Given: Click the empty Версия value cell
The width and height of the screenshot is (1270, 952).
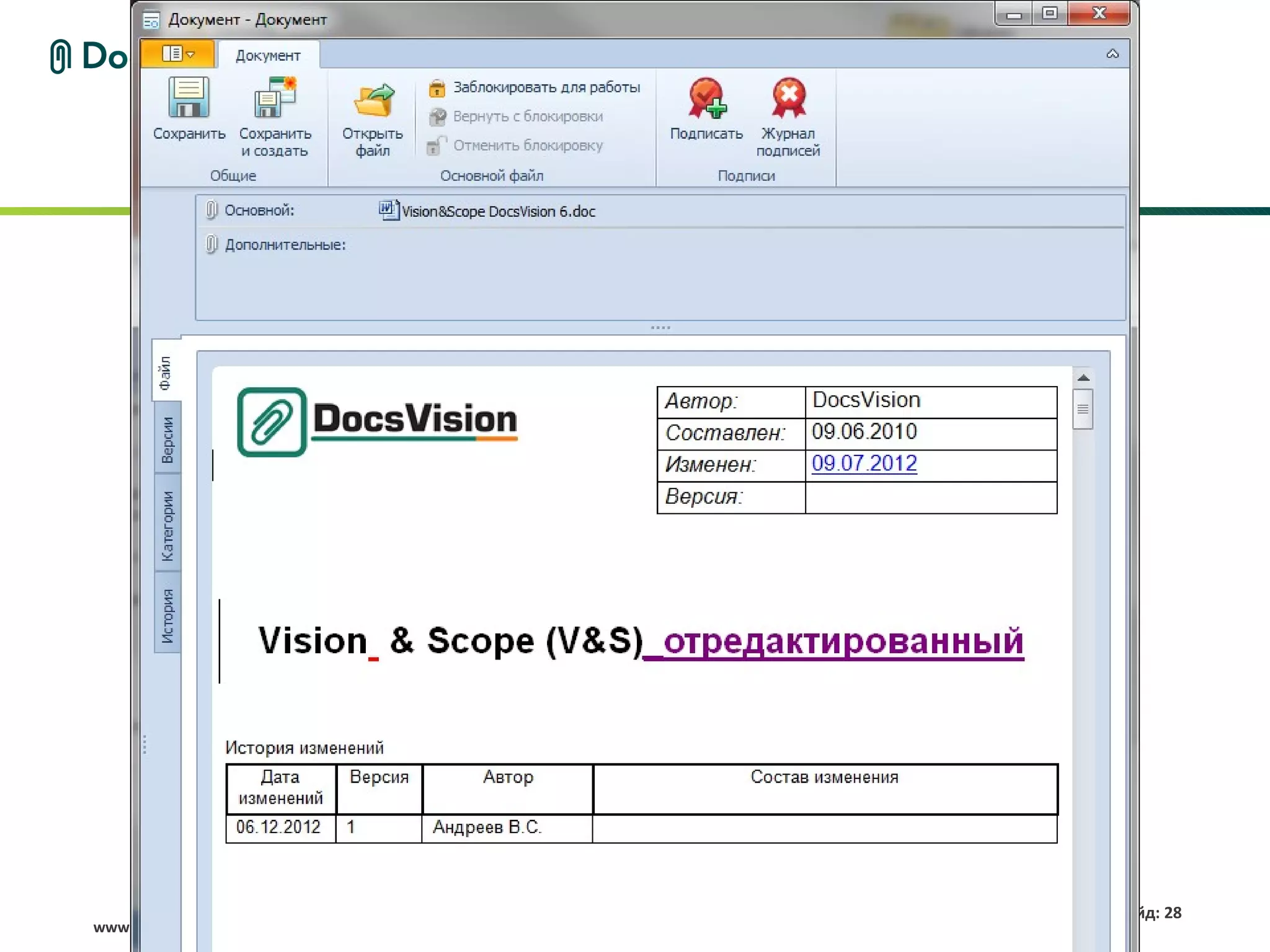Looking at the screenshot, I should pyautogui.click(x=931, y=497).
